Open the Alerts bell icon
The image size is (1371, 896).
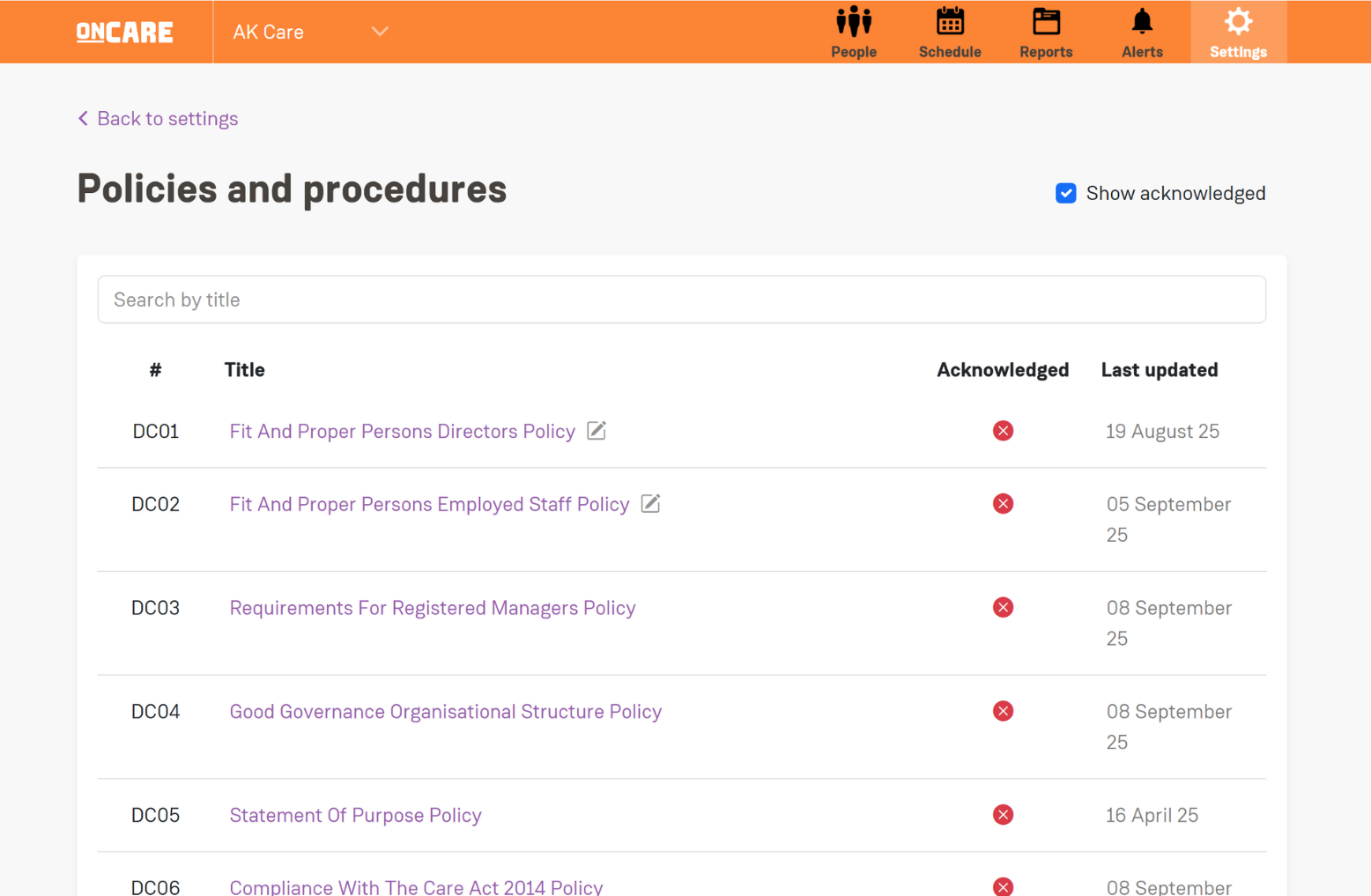(x=1141, y=22)
